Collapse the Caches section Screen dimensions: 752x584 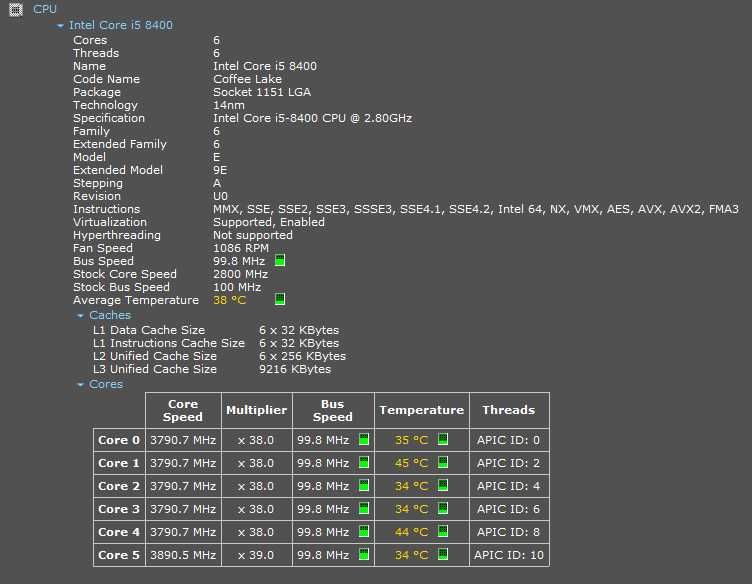click(x=81, y=315)
